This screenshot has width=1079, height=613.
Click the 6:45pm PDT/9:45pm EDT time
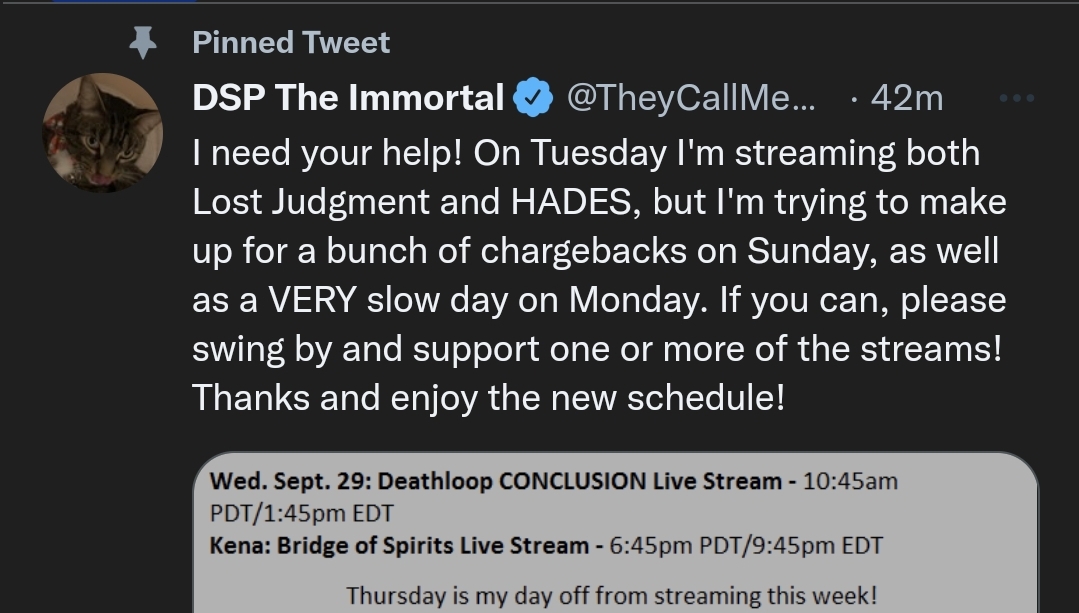746,546
